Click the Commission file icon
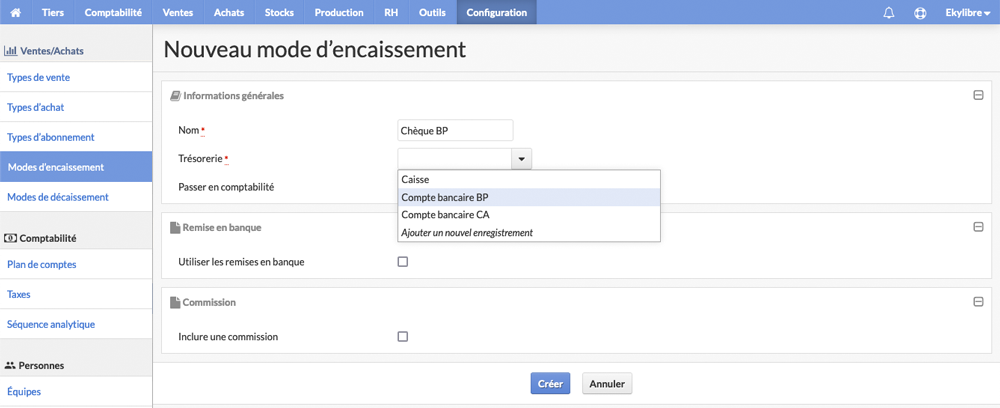 175,302
